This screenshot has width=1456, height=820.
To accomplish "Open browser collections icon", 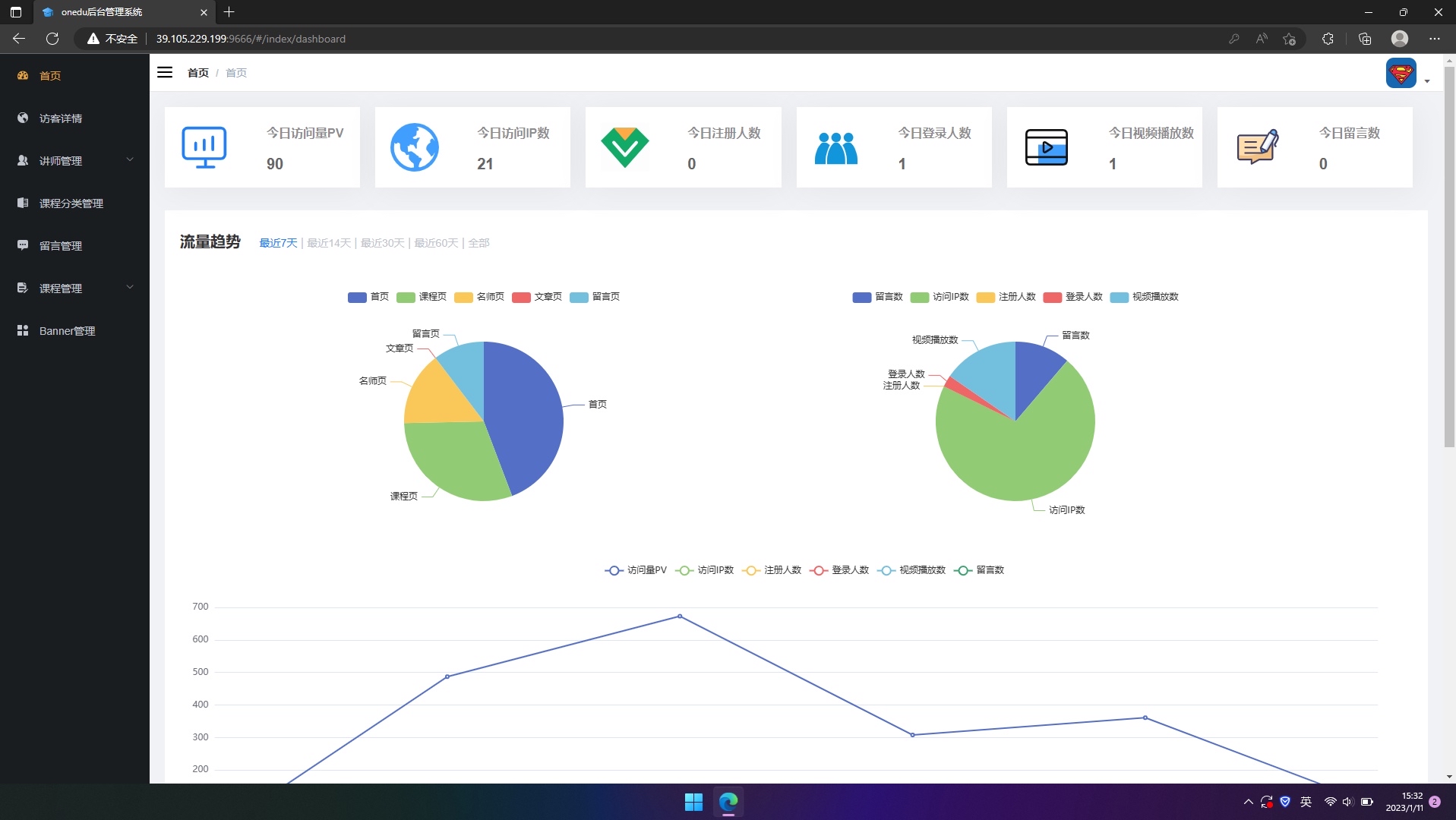I will click(x=1365, y=39).
